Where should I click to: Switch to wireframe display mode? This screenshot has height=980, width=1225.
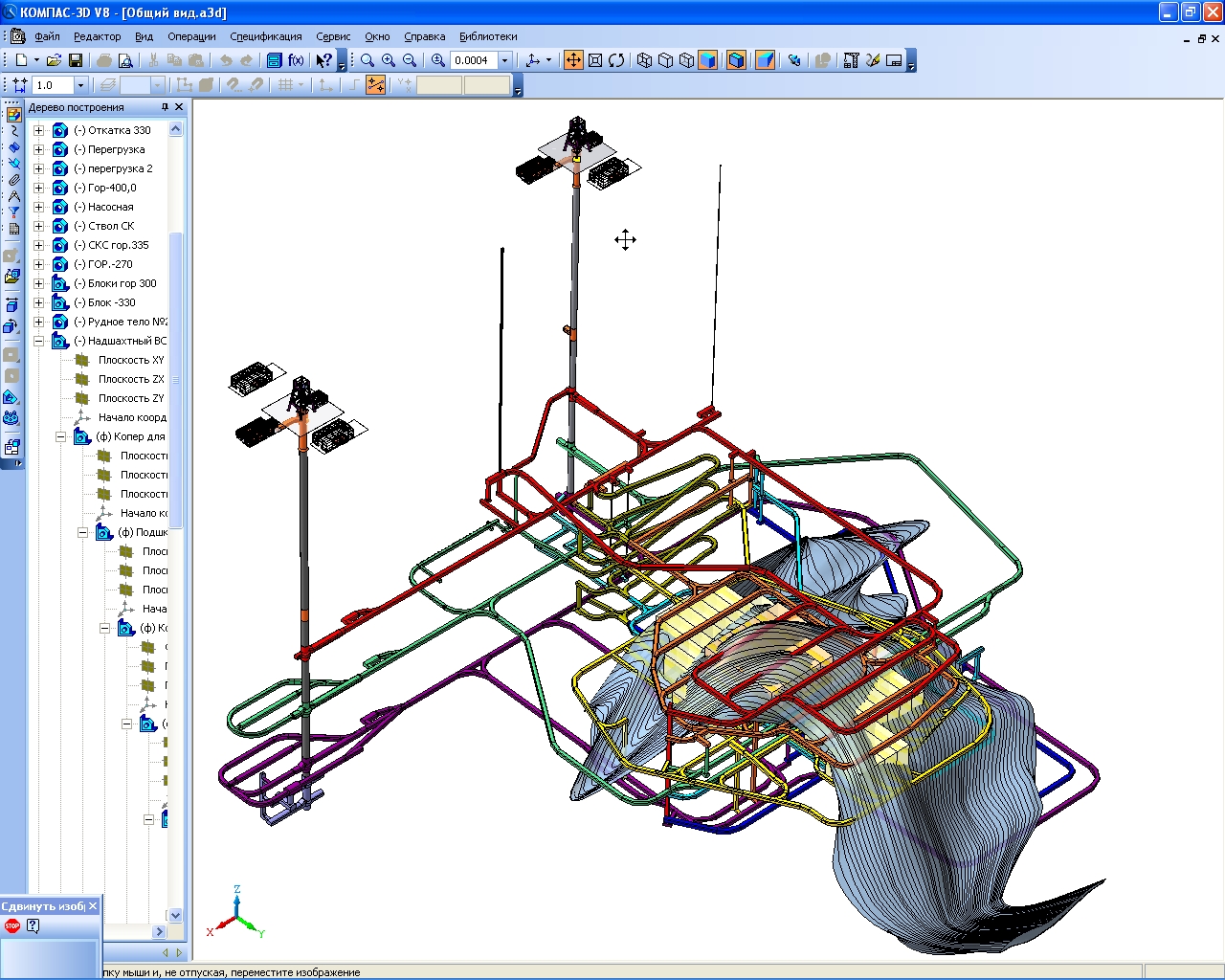645,60
